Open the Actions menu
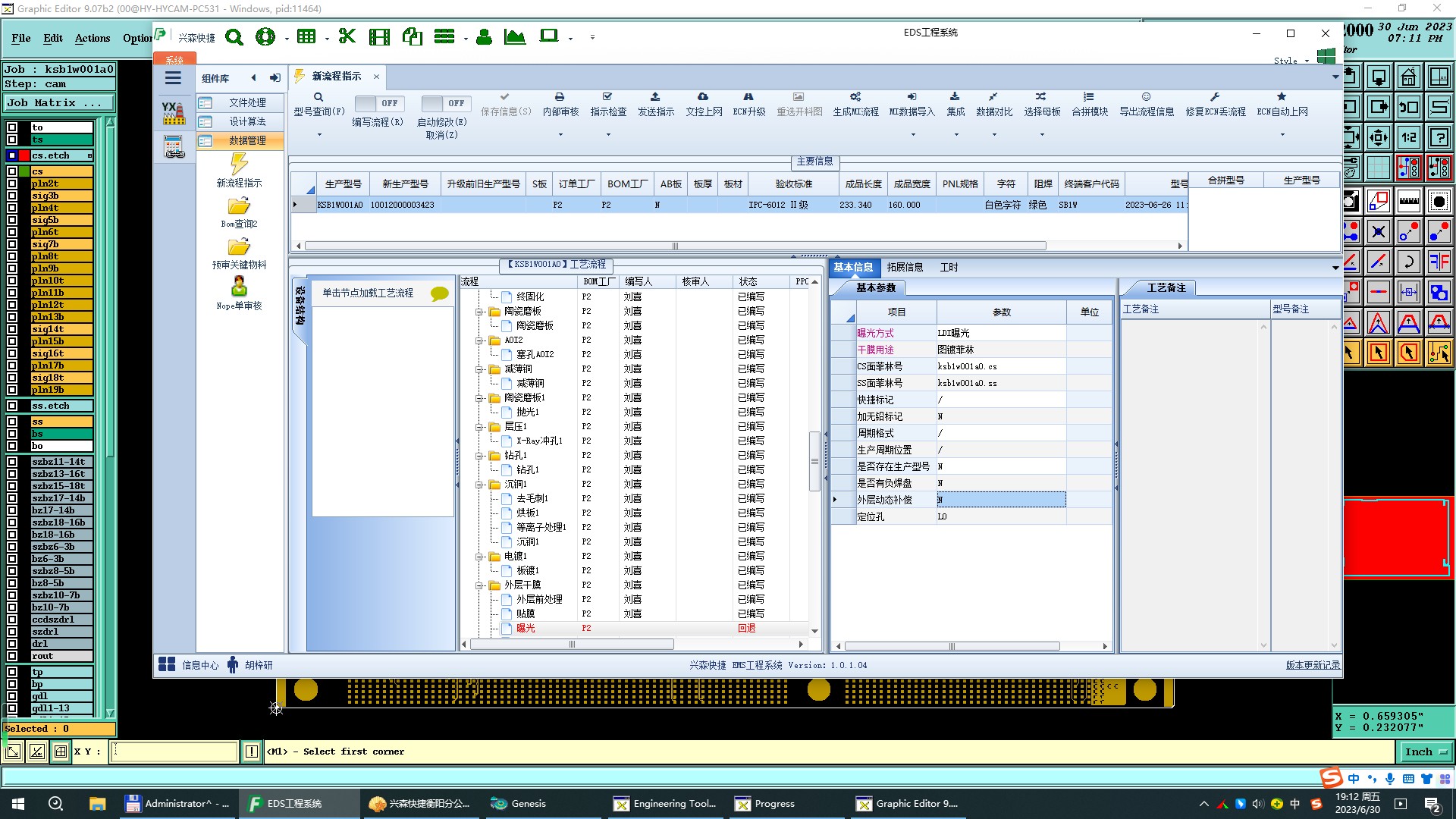1456x819 pixels. pyautogui.click(x=92, y=38)
